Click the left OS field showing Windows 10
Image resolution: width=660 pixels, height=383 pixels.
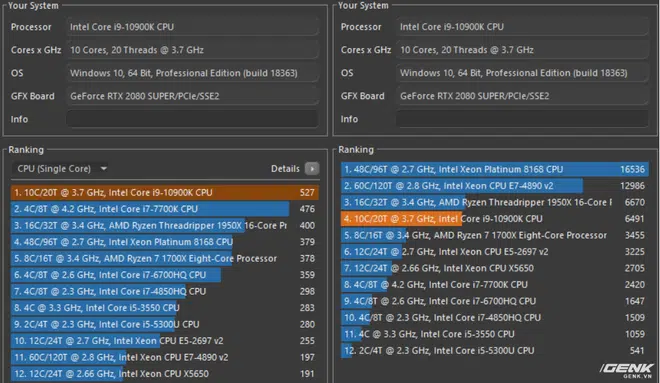(x=192, y=73)
